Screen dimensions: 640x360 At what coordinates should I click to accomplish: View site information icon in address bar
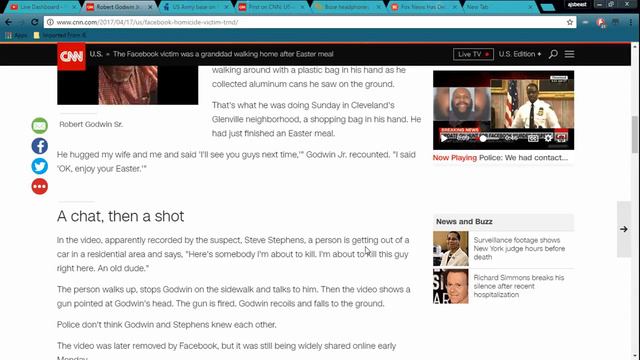[50, 22]
